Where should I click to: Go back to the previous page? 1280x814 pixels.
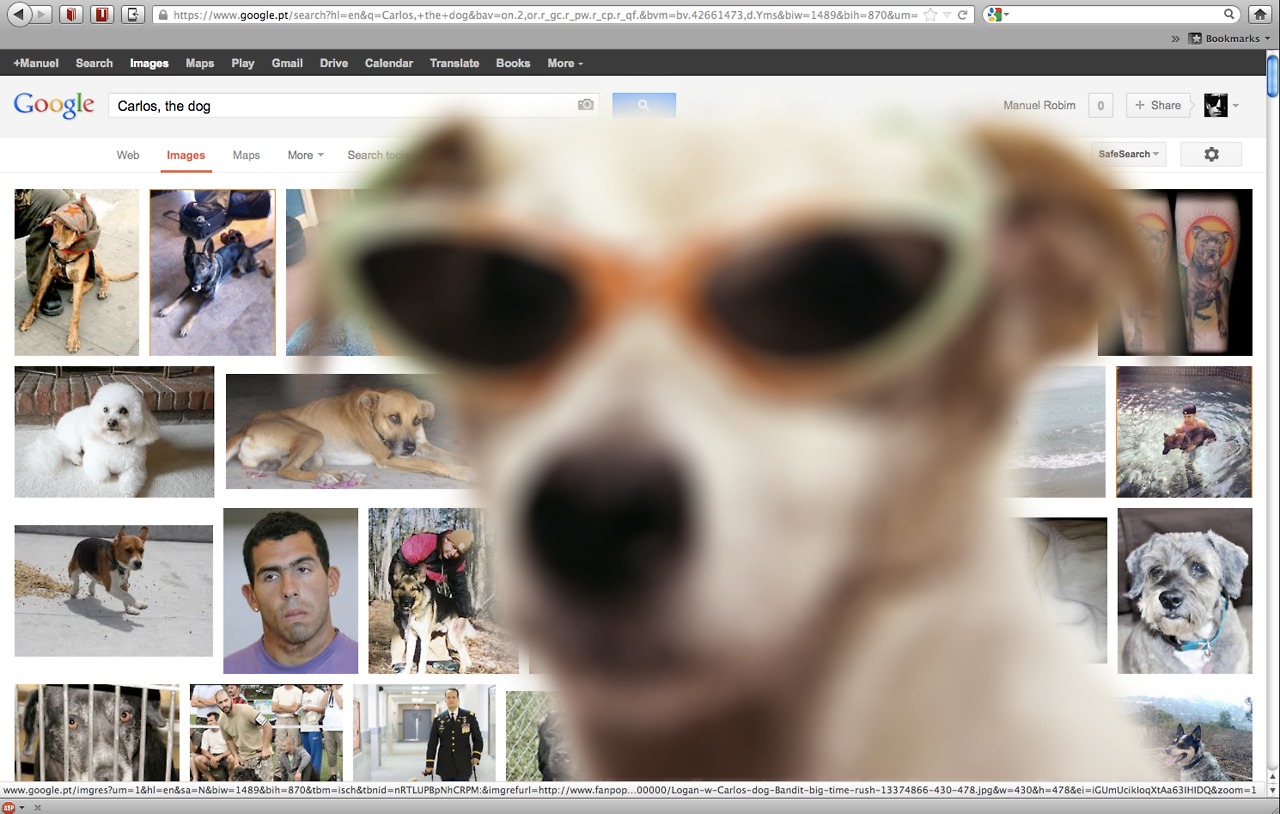[x=18, y=15]
